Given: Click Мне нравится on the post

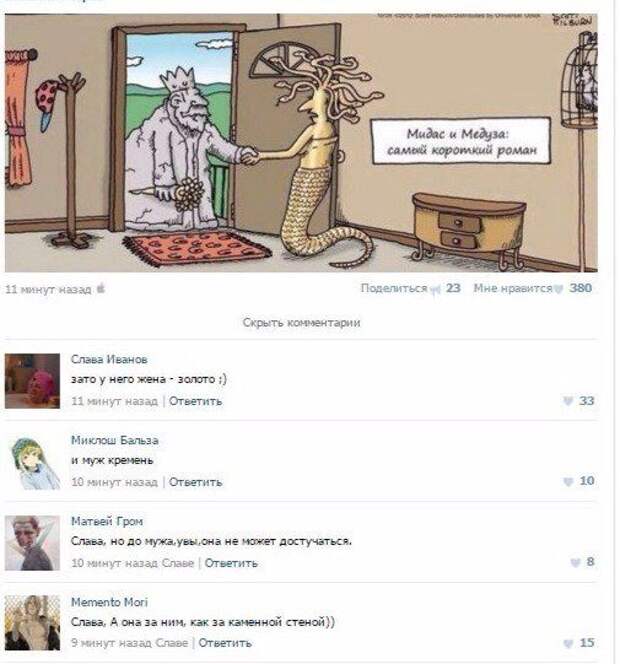Looking at the screenshot, I should tap(513, 288).
